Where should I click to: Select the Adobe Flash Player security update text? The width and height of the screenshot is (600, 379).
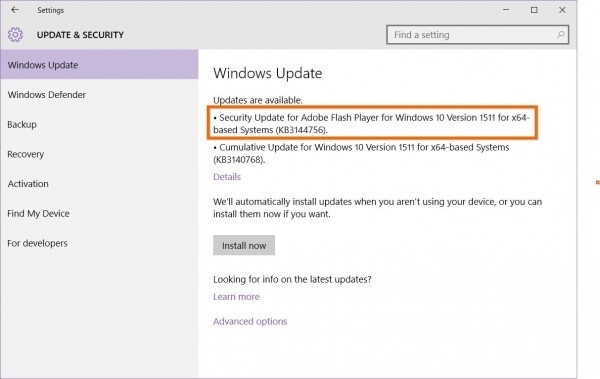point(371,124)
